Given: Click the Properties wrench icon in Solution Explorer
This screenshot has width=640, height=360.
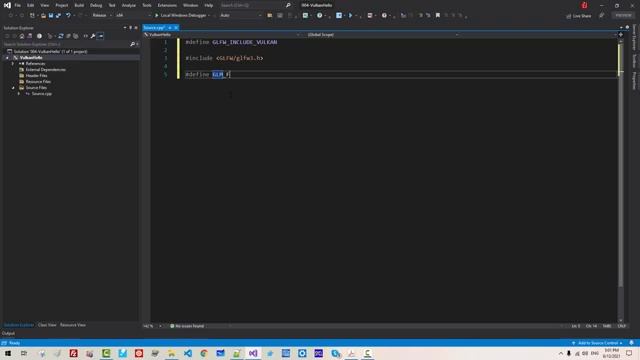Looking at the screenshot, I should click(93, 36).
